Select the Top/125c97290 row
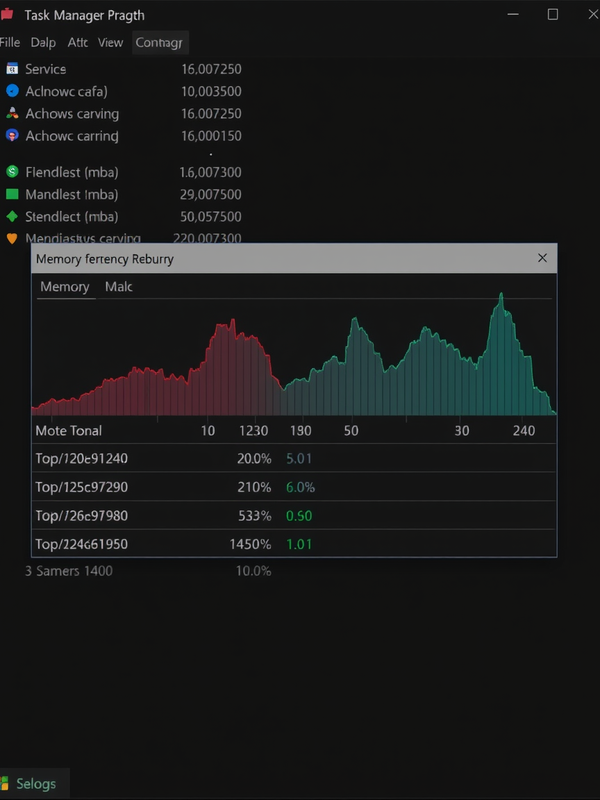 click(x=294, y=487)
